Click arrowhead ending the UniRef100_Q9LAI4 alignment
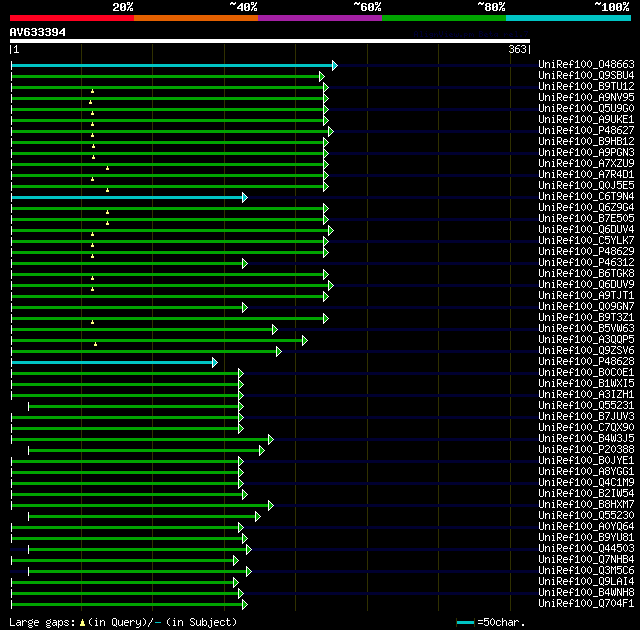The image size is (640, 630). click(x=236, y=583)
